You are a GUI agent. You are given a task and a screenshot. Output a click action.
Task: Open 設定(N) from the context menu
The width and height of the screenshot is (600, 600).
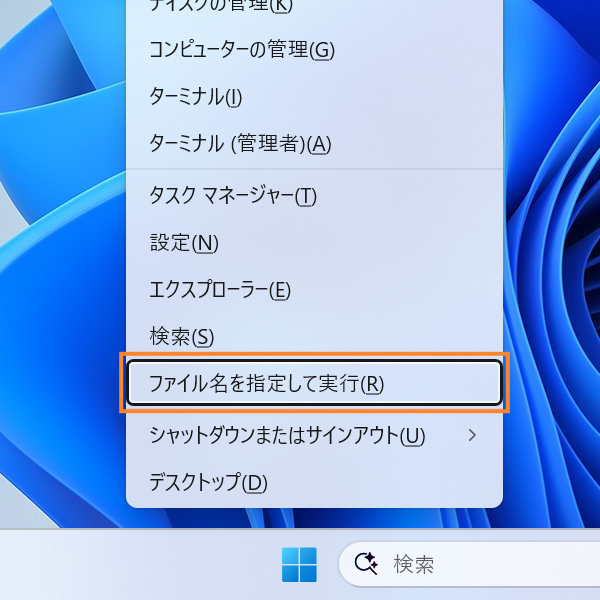click(x=314, y=243)
